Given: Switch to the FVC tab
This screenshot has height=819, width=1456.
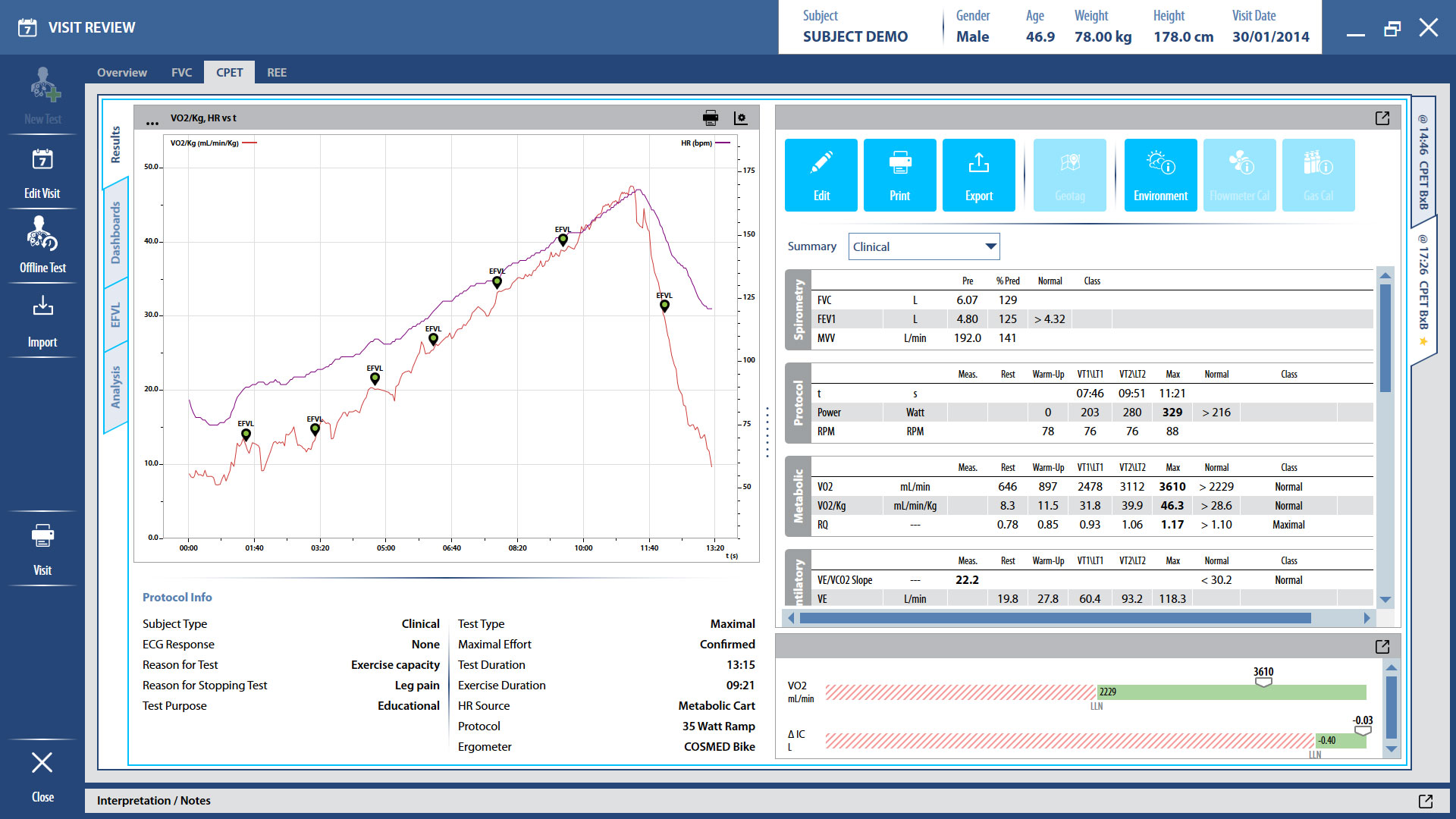Looking at the screenshot, I should [x=181, y=73].
